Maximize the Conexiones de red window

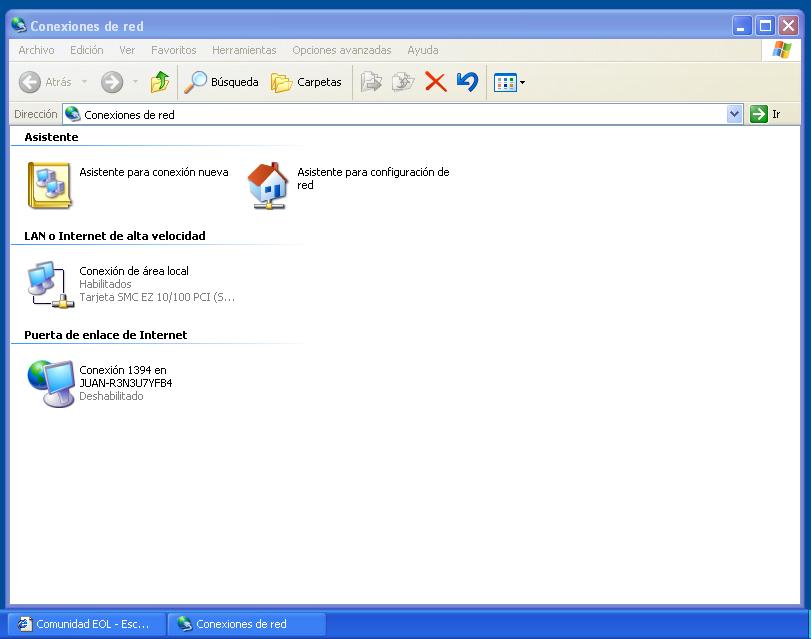[765, 25]
